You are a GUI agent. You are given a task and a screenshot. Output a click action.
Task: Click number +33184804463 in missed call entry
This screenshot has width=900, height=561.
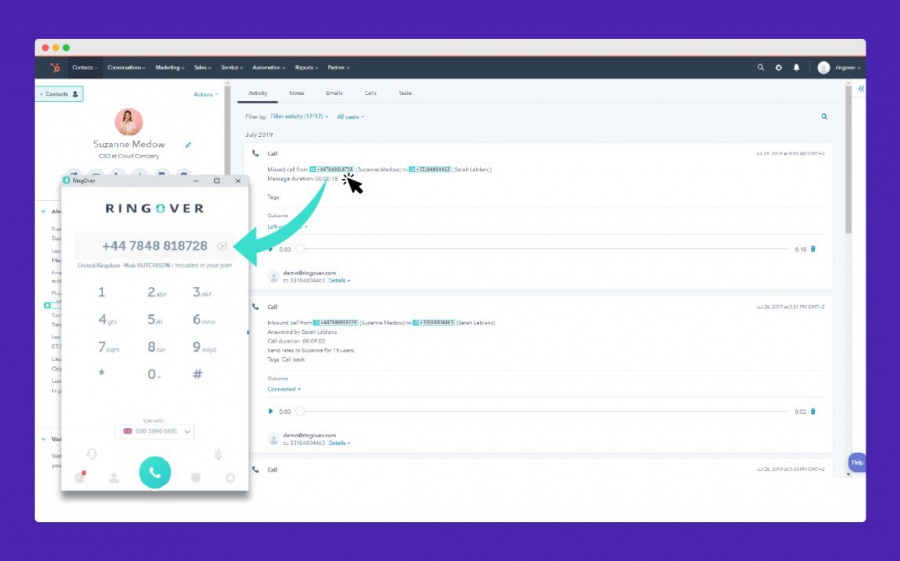[x=430, y=169]
